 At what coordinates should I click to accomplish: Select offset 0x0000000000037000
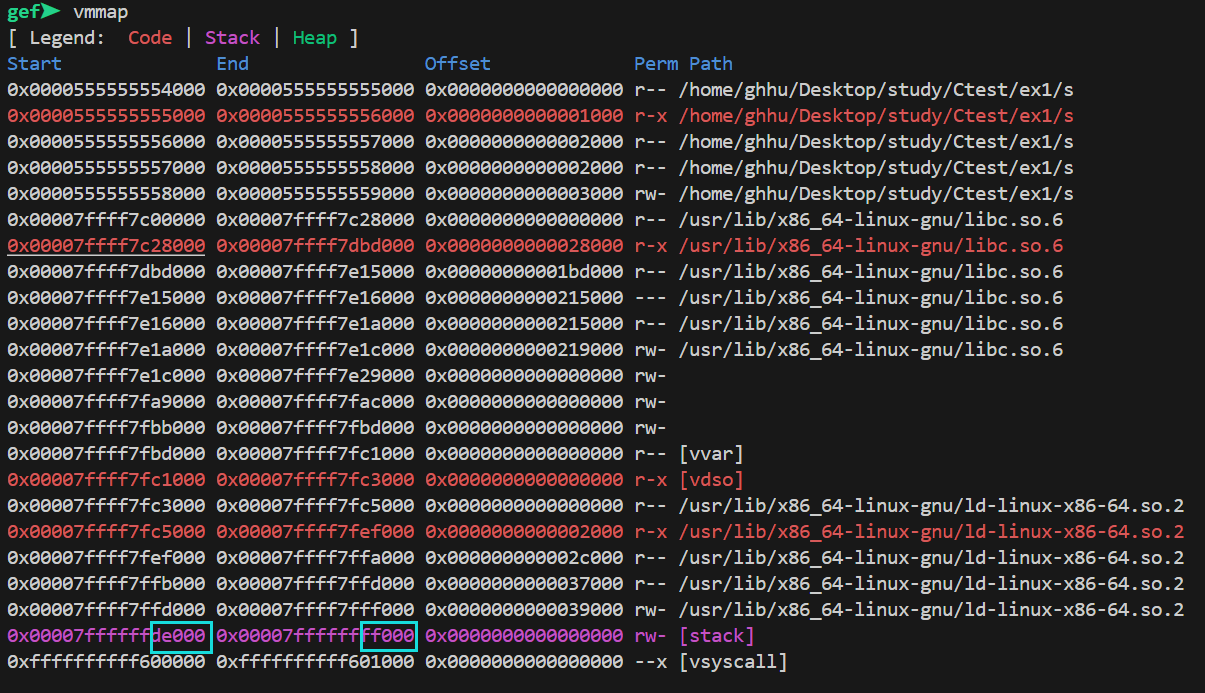click(524, 584)
